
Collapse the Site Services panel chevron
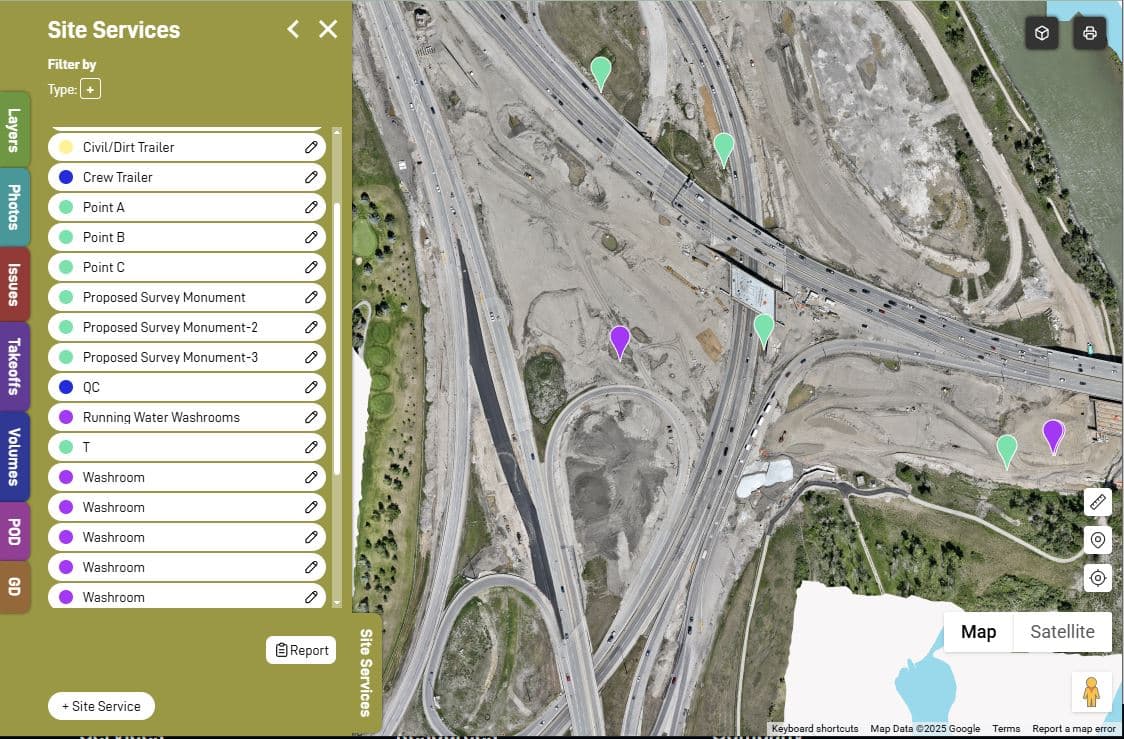click(293, 29)
